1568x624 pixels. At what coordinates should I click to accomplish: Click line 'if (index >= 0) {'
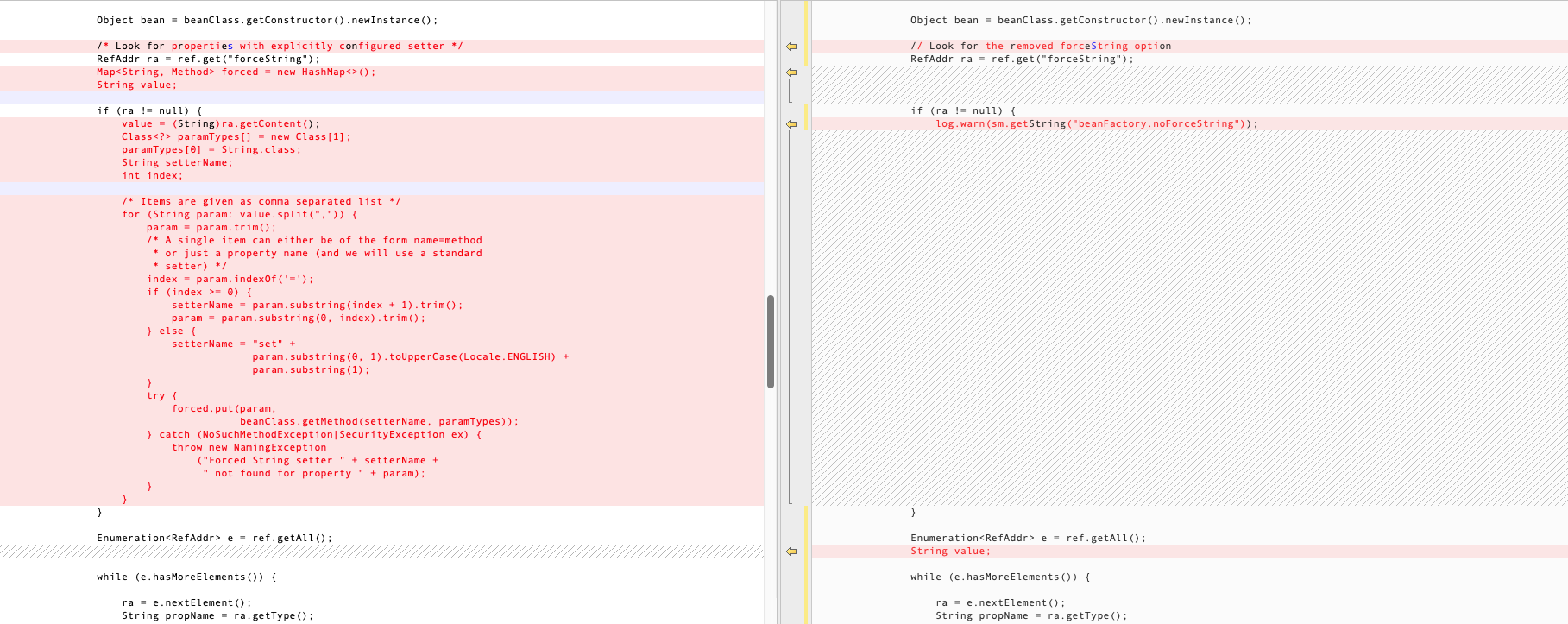click(x=199, y=293)
